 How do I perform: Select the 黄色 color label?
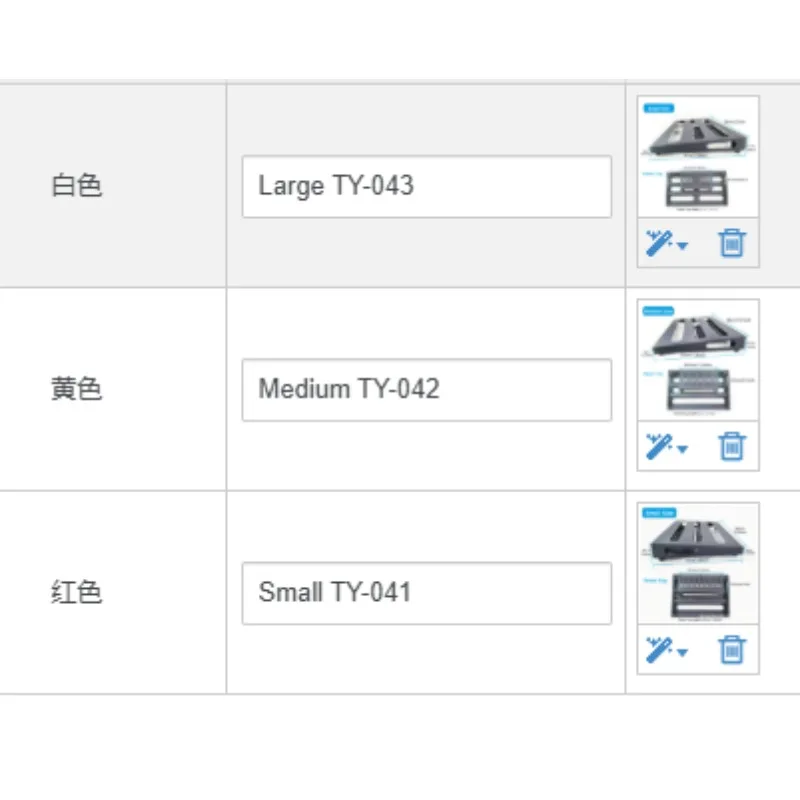77,389
